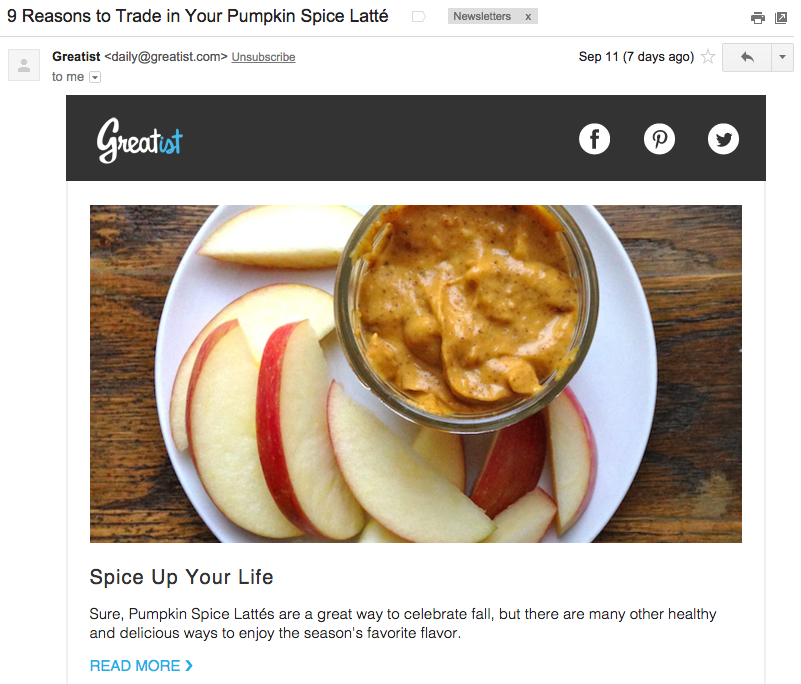Image resolution: width=801 pixels, height=684 pixels.
Task: Click the reply arrow button
Action: click(x=747, y=57)
